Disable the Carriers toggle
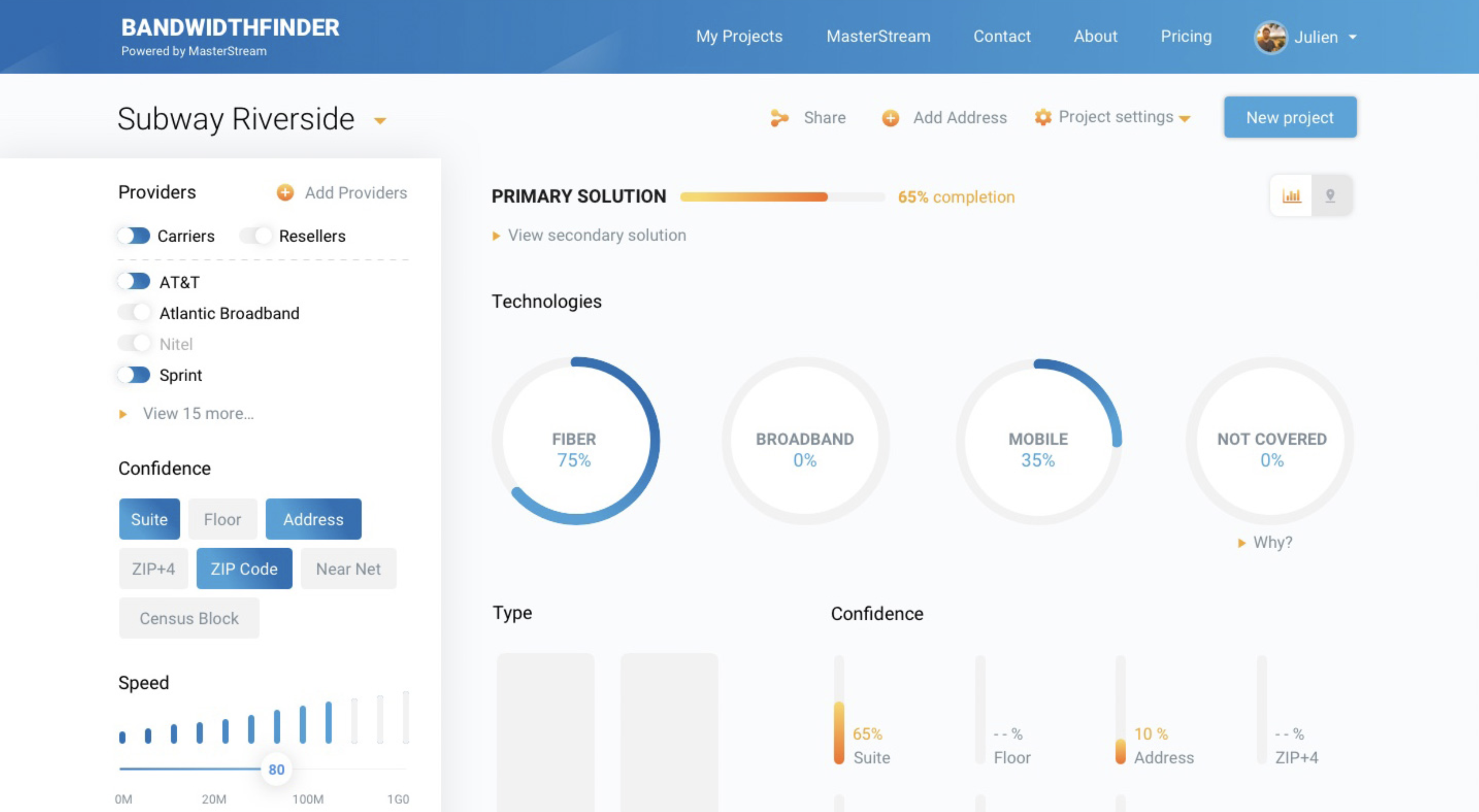 [x=134, y=235]
